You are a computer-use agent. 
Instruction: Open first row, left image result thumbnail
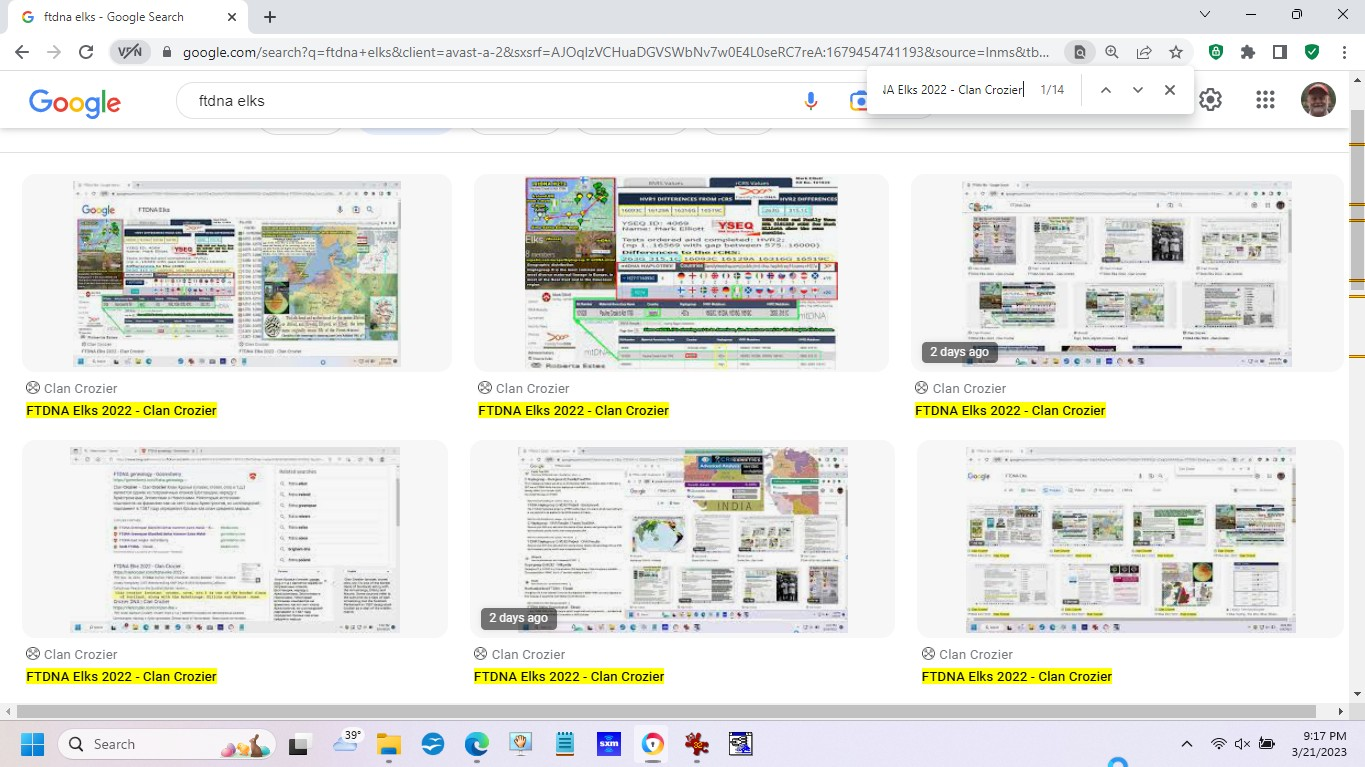point(237,273)
